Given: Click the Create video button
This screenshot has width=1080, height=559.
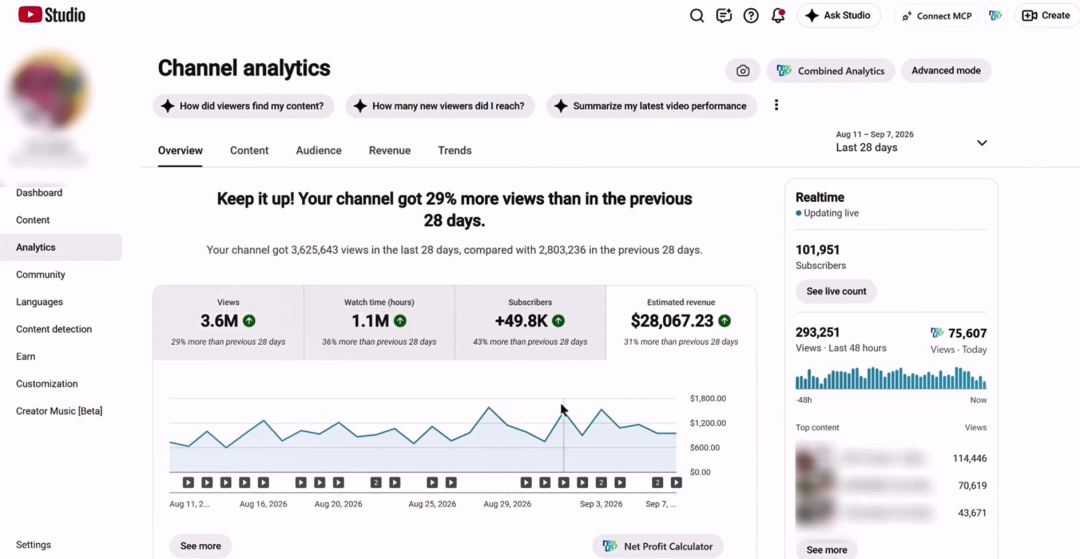Looking at the screenshot, I should point(1046,15).
